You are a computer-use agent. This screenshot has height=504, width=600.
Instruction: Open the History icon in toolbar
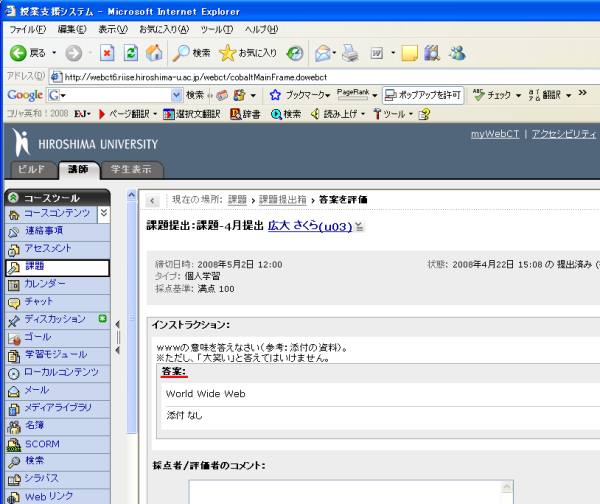[295, 53]
